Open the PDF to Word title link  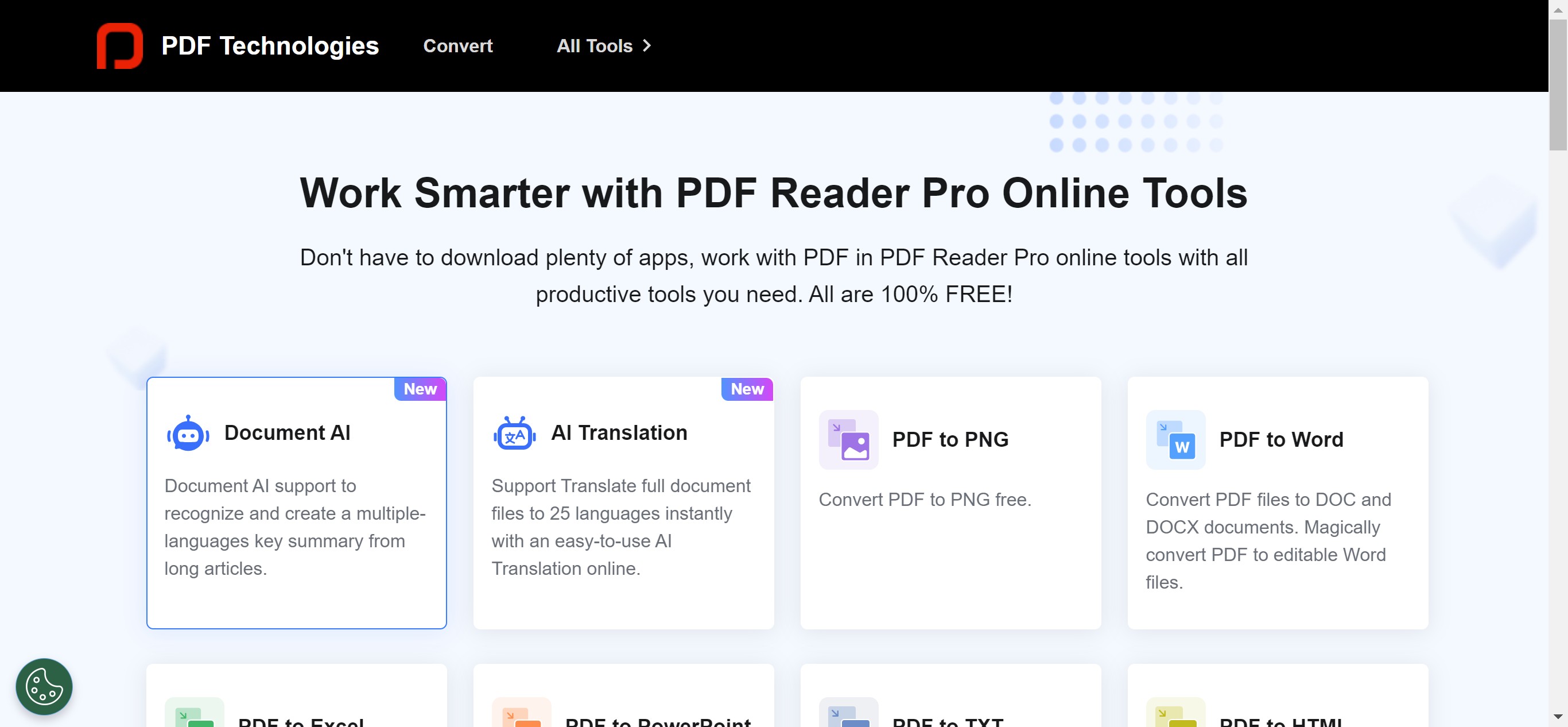pyautogui.click(x=1280, y=440)
